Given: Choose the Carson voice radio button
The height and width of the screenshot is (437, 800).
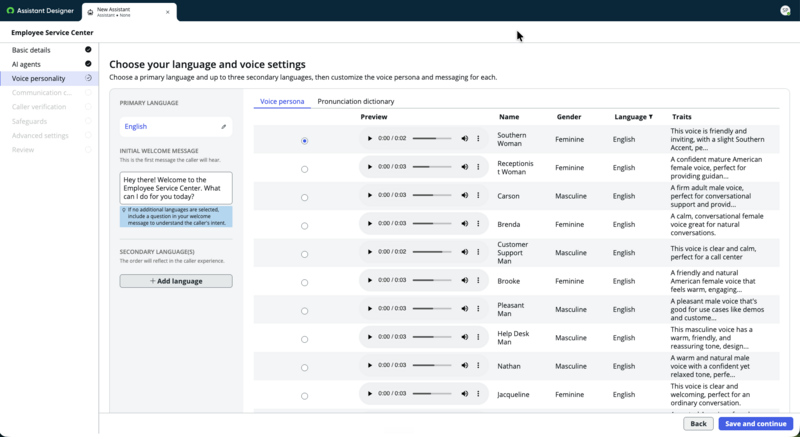Looking at the screenshot, I should (305, 198).
